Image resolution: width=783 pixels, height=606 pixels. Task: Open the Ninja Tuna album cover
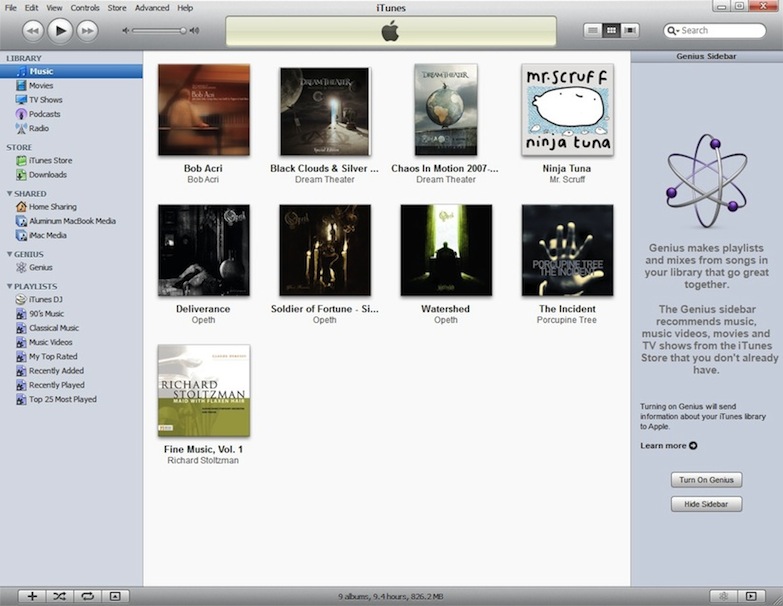[x=567, y=111]
